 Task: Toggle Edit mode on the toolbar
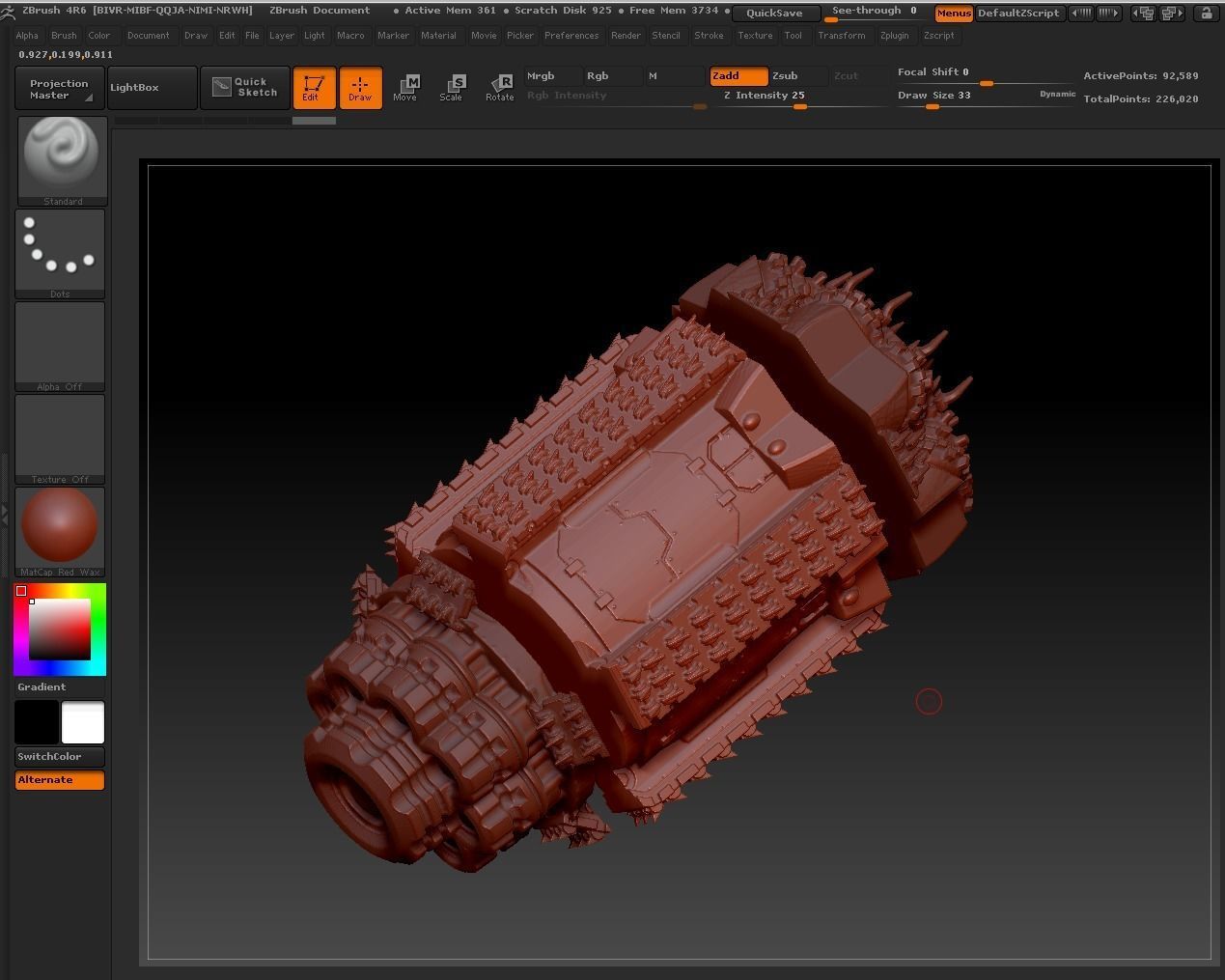tap(314, 88)
